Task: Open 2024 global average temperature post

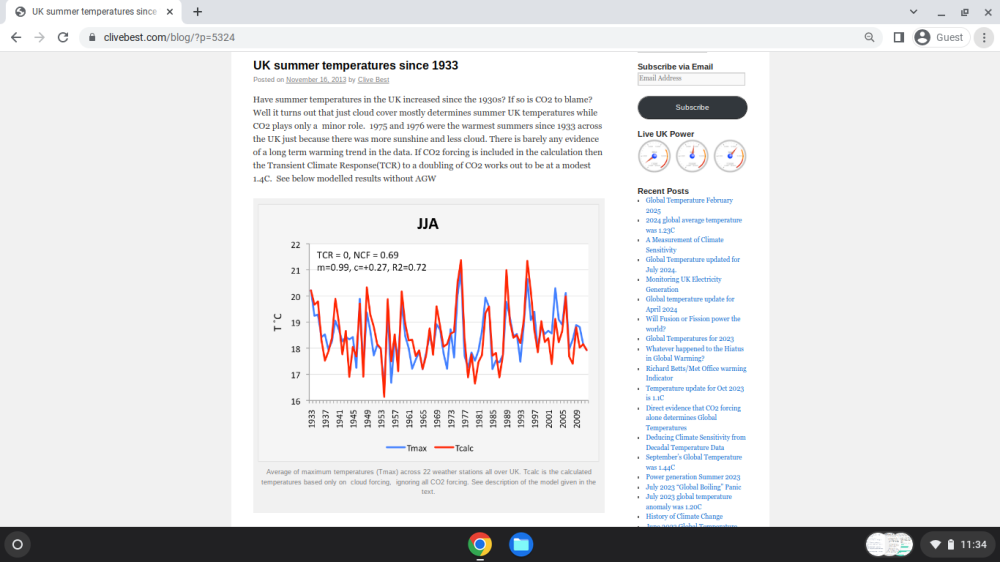Action: pyautogui.click(x=693, y=225)
